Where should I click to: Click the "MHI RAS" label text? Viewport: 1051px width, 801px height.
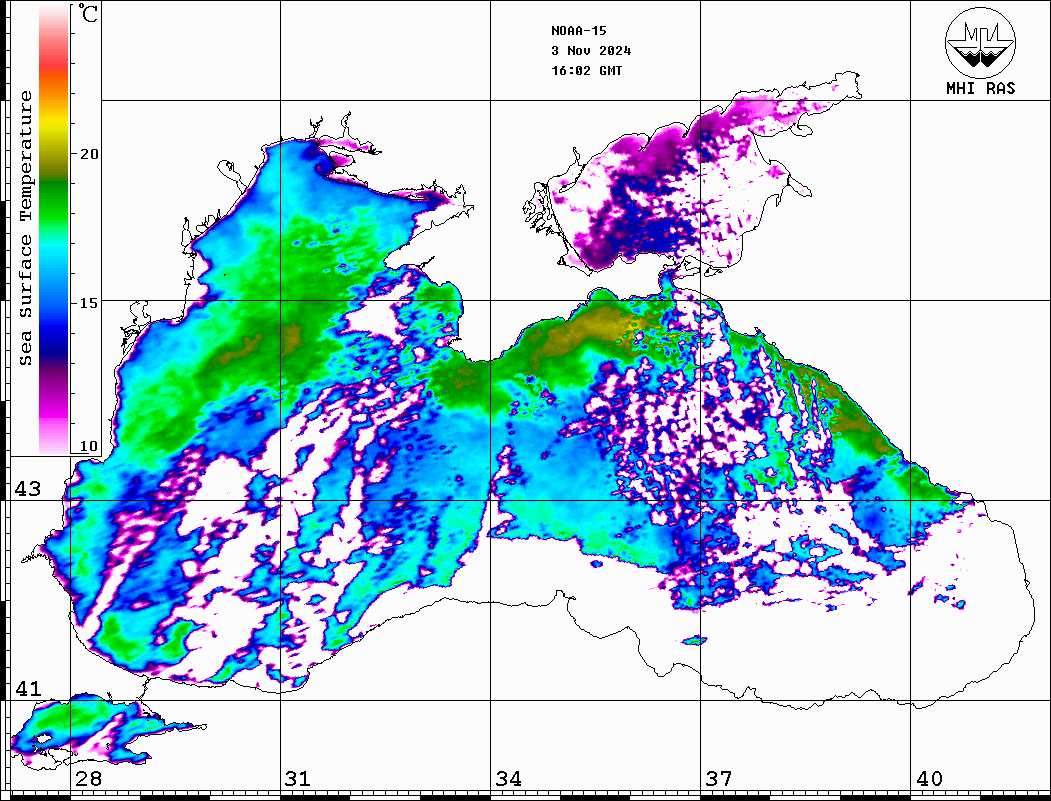tap(981, 88)
